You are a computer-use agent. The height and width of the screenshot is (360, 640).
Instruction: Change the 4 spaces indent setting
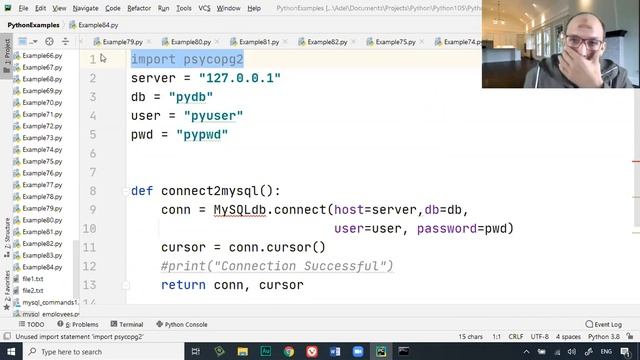[x=568, y=336]
